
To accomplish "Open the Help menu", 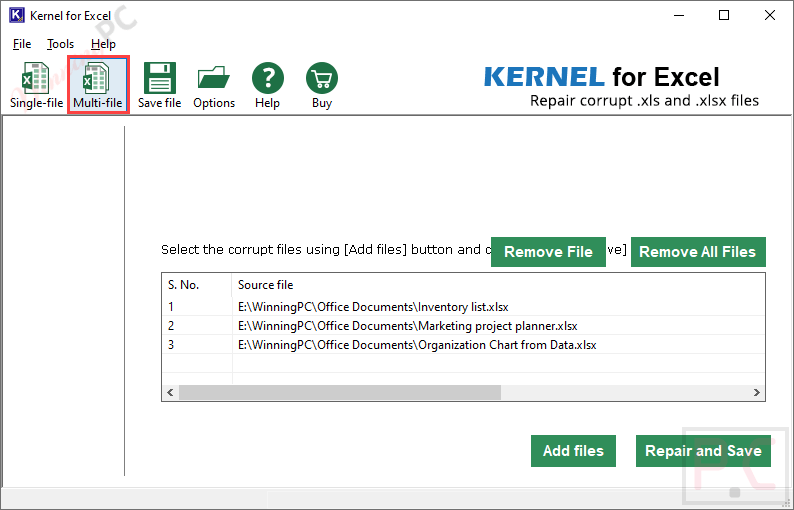I will click(x=103, y=44).
